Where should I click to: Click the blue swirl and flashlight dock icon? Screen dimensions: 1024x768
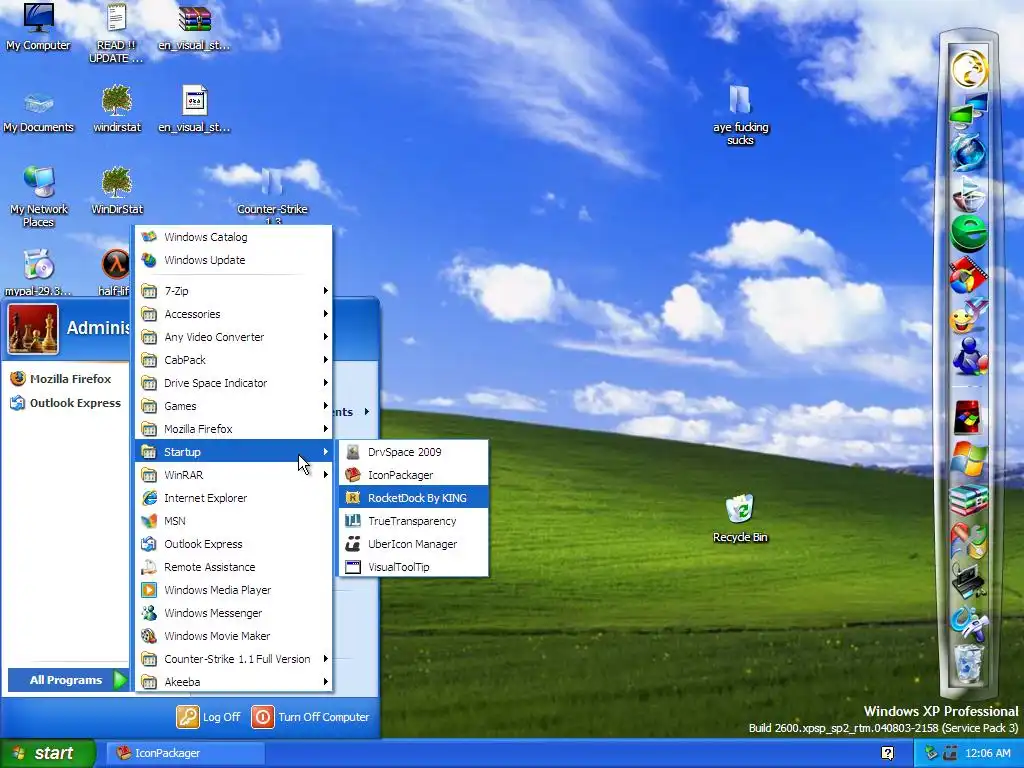click(x=968, y=623)
